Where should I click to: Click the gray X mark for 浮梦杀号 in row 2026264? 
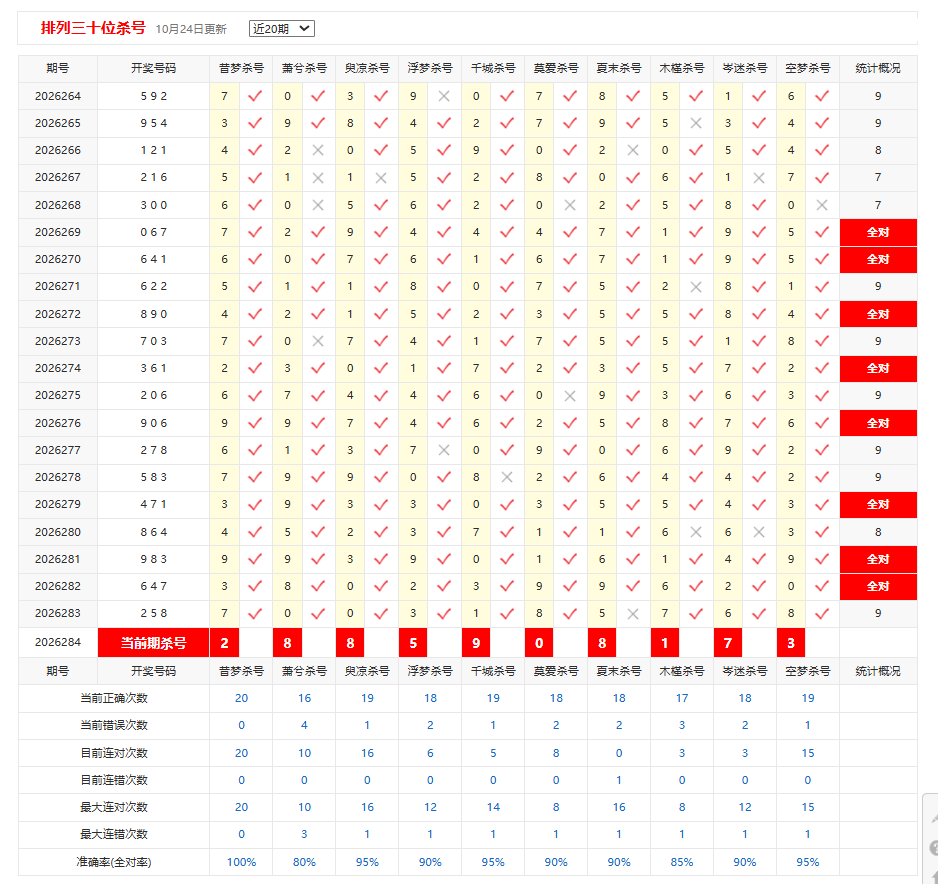pos(444,96)
